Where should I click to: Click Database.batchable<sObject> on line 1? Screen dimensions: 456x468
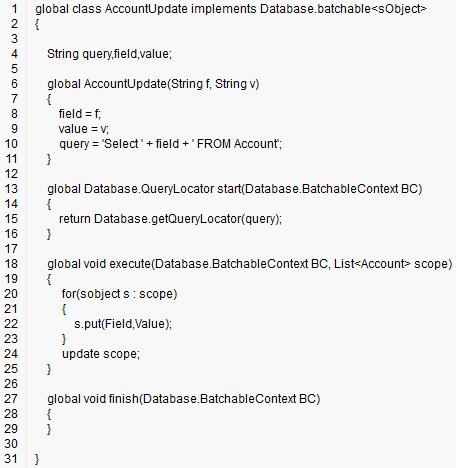coord(343,9)
